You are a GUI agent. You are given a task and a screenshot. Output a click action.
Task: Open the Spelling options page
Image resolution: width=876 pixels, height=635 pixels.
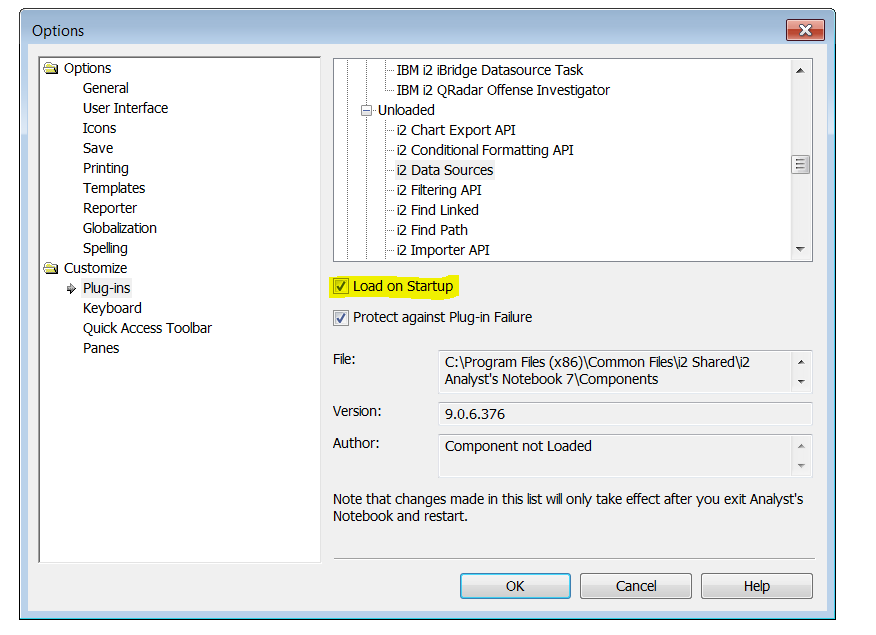[x=105, y=248]
